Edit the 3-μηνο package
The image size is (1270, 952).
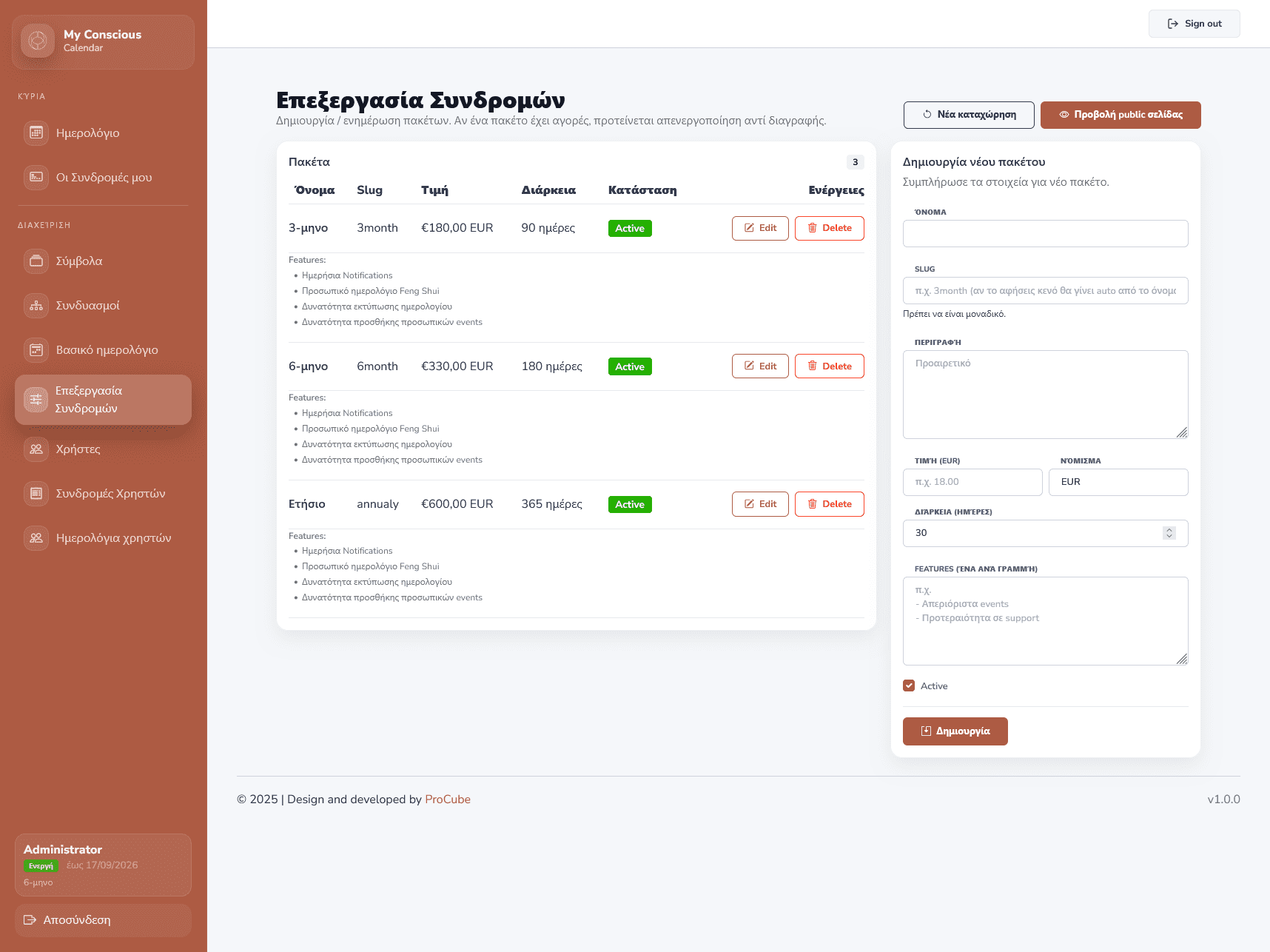[760, 228]
